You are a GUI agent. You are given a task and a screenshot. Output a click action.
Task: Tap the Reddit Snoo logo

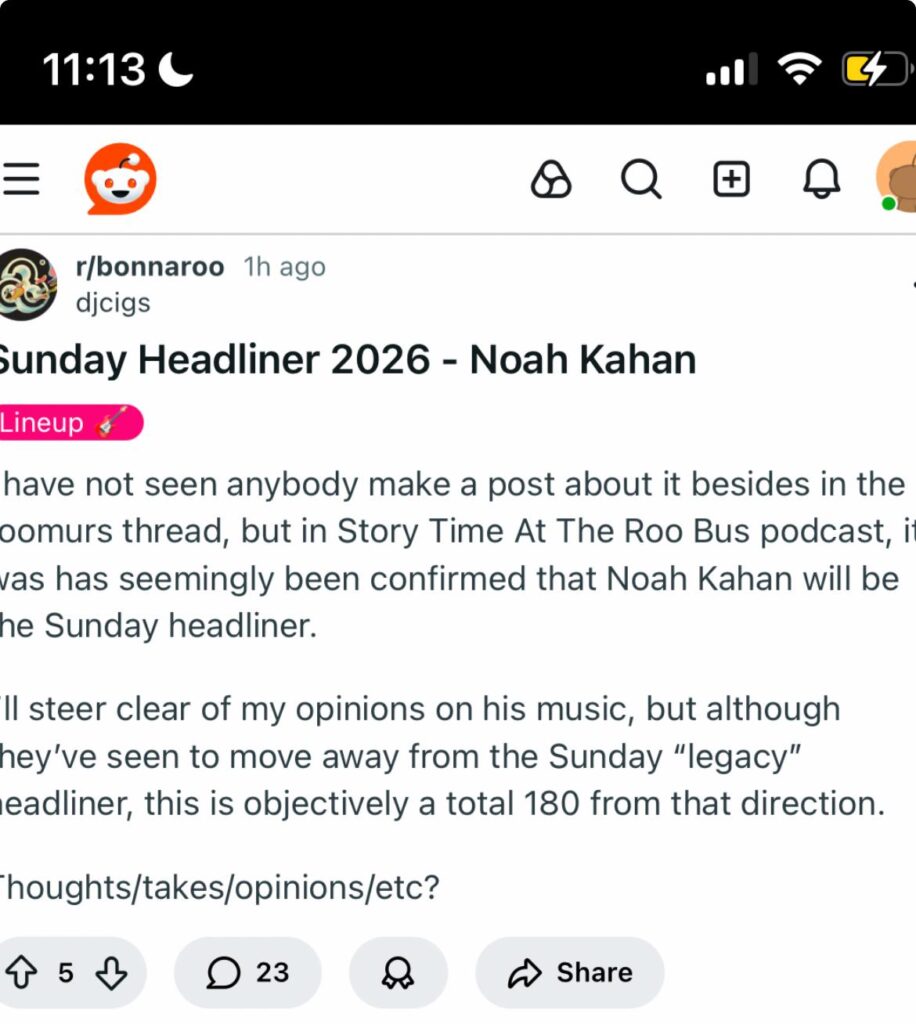120,180
